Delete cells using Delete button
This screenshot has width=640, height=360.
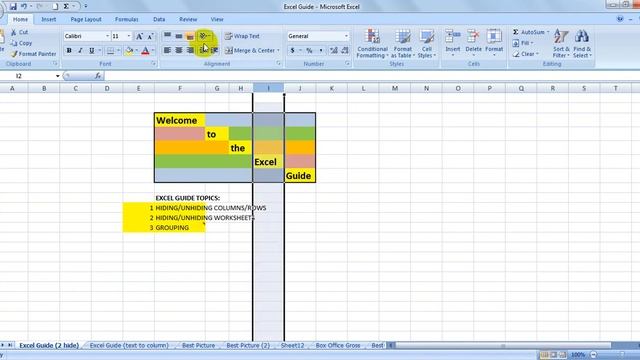[x=473, y=43]
